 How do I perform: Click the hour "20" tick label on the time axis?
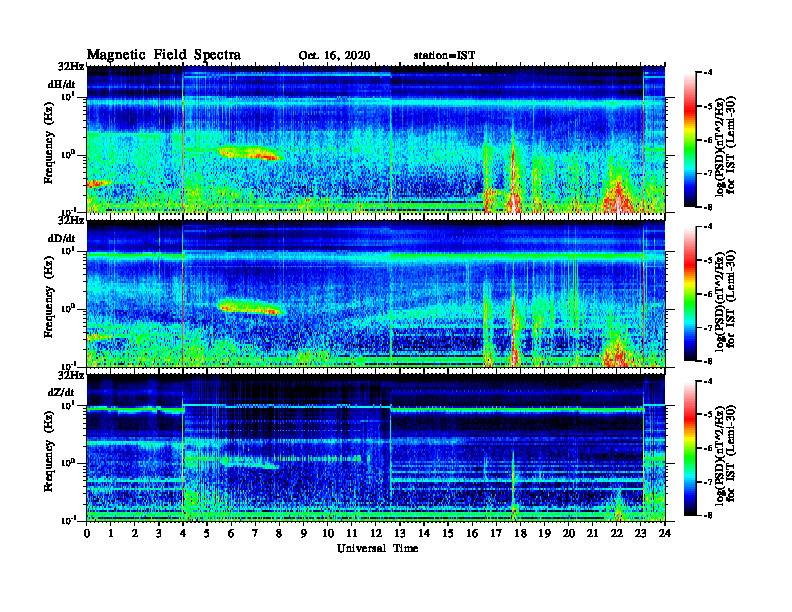point(568,534)
